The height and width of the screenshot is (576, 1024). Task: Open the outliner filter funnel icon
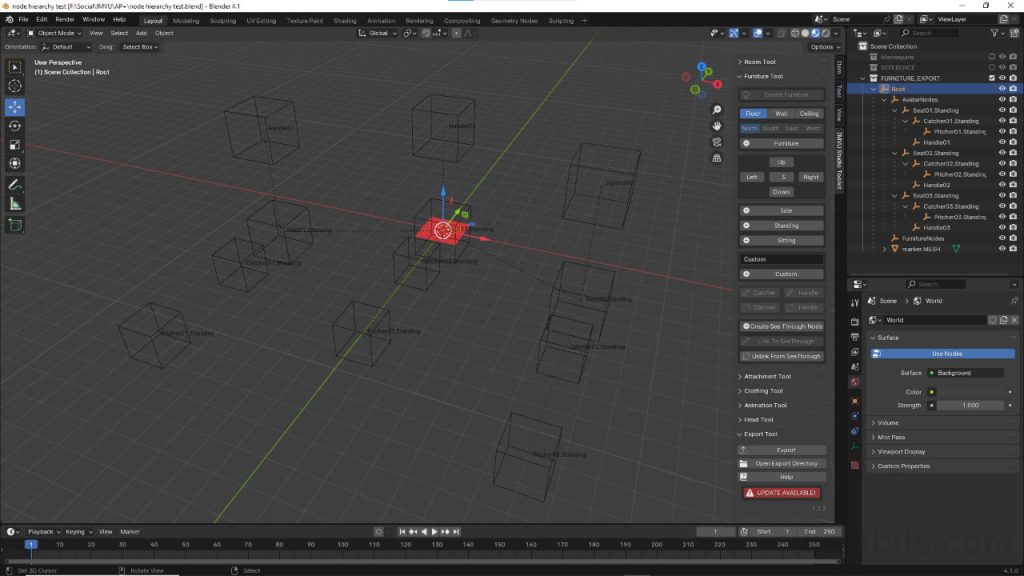click(994, 33)
